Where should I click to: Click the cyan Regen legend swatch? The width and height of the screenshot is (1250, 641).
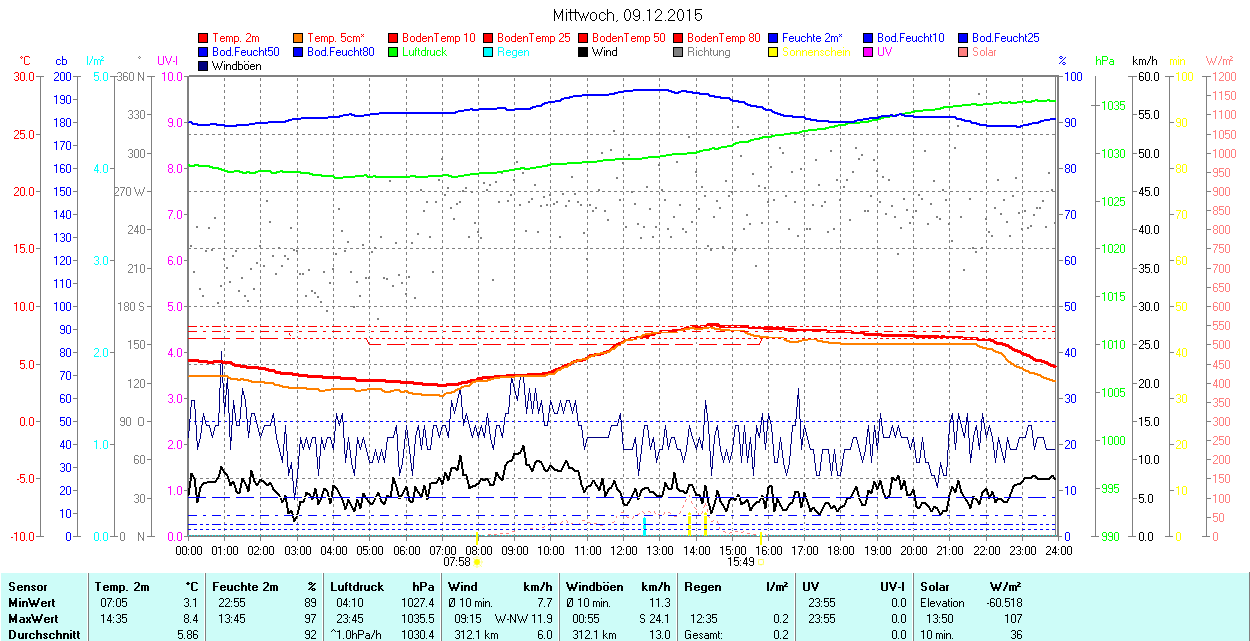coord(489,52)
